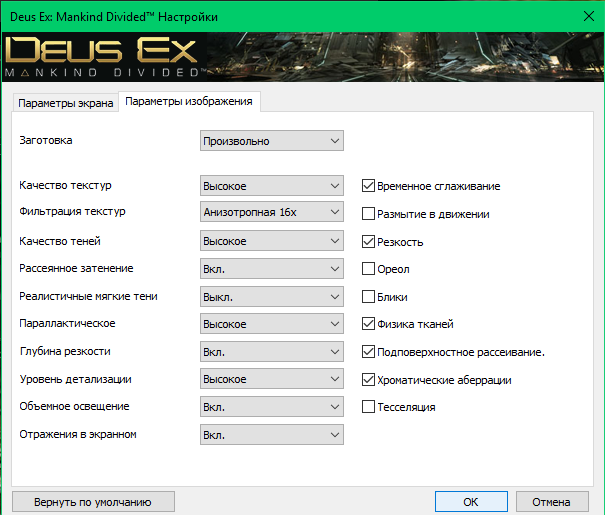Screen dimensions: 605x515
Task: Click the Вернуть по умолчанию button
Action: click(x=93, y=502)
